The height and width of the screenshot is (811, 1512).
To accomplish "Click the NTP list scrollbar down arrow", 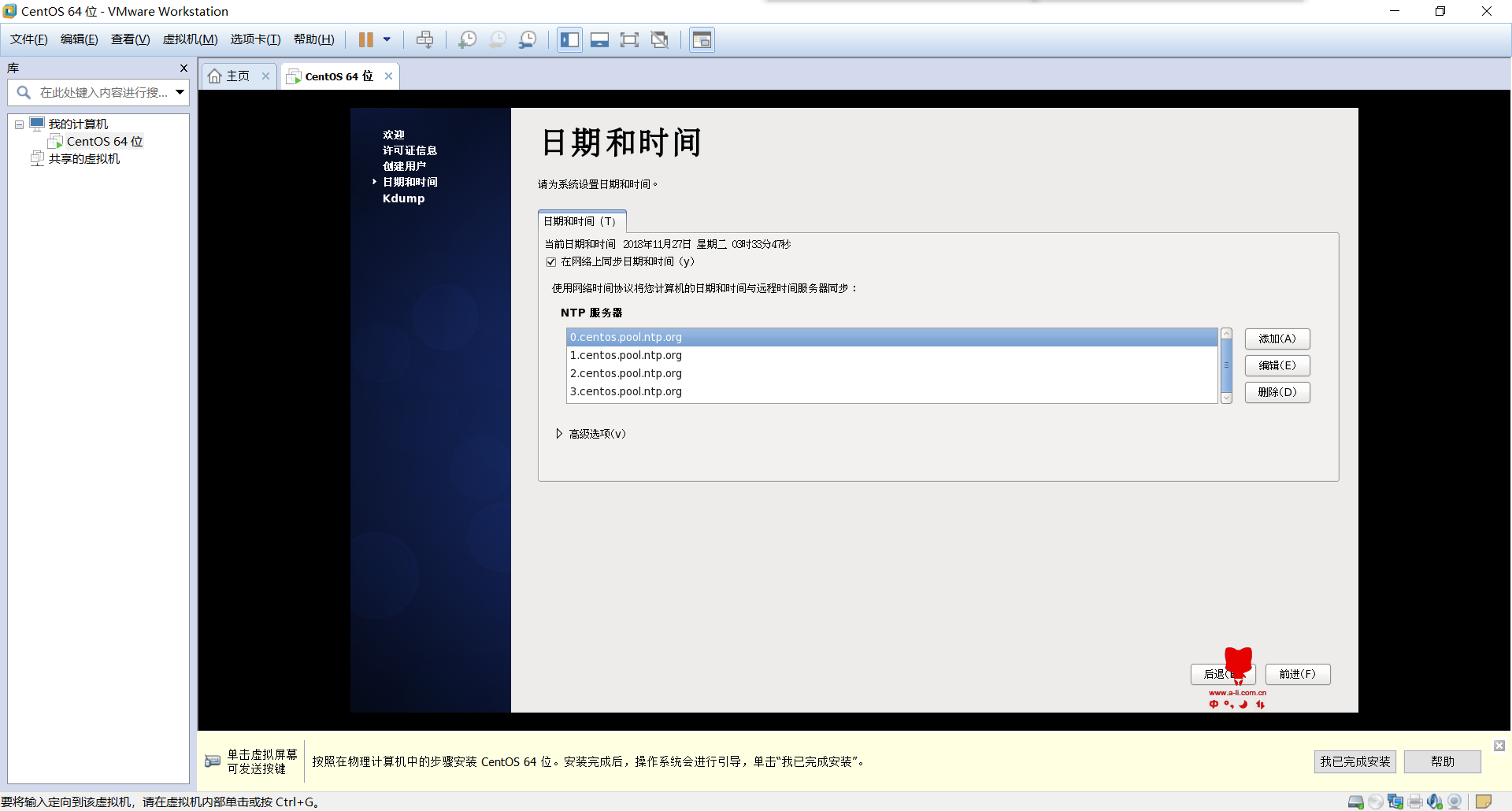I will [1226, 398].
